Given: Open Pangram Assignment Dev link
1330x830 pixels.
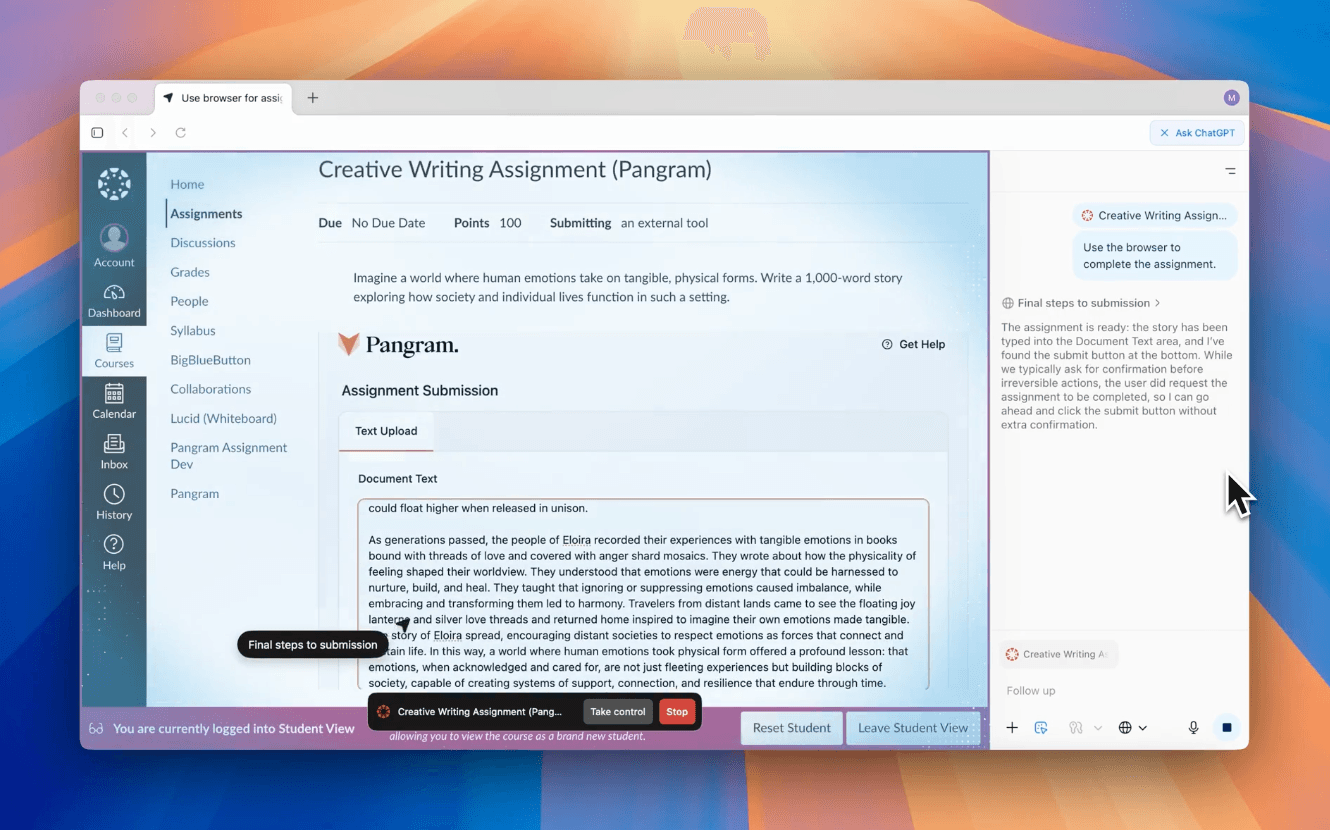Looking at the screenshot, I should pos(228,456).
